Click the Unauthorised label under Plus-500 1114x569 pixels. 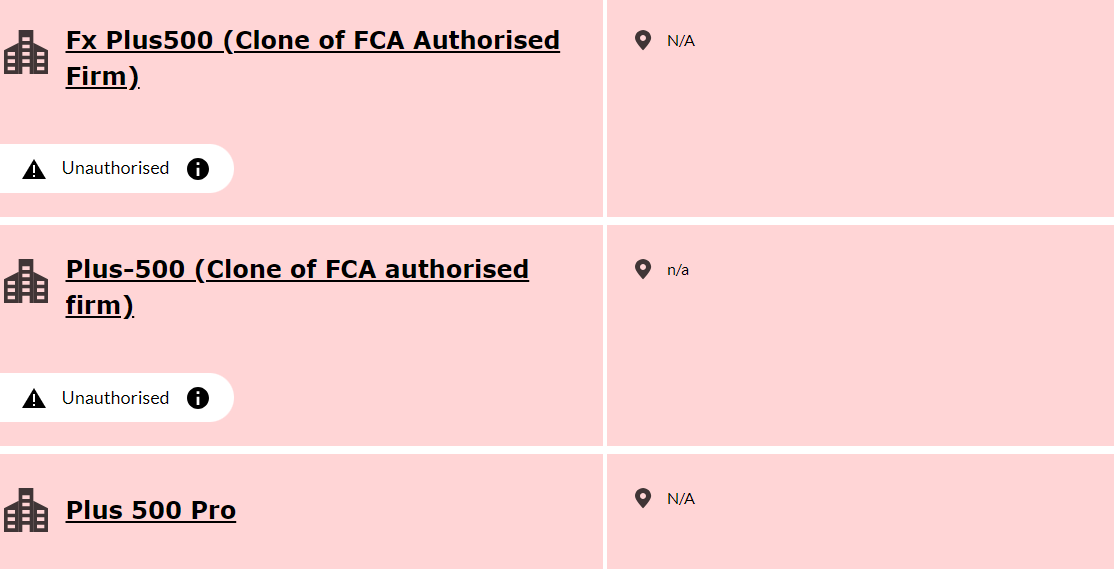(x=115, y=398)
